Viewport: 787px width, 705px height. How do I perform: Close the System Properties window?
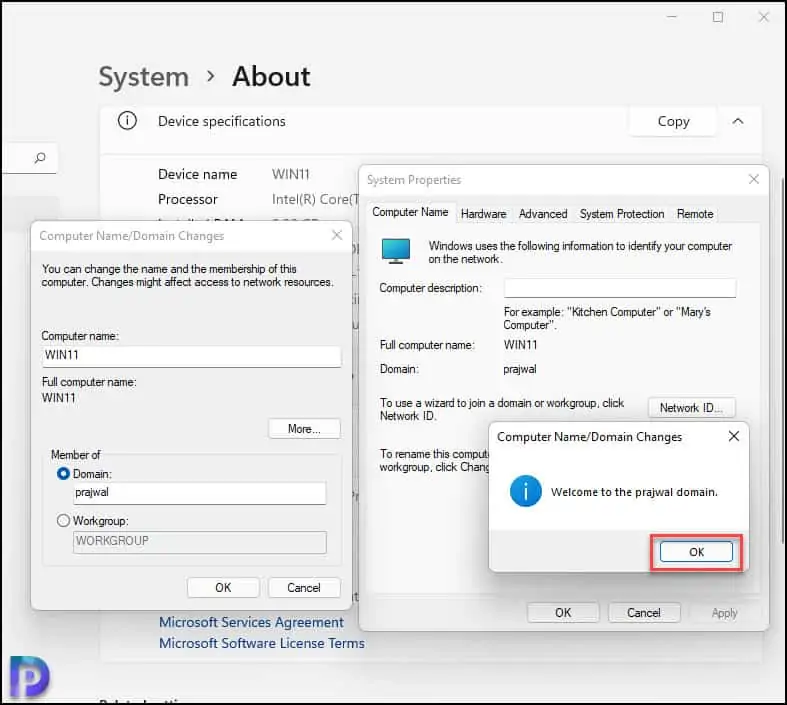point(754,180)
